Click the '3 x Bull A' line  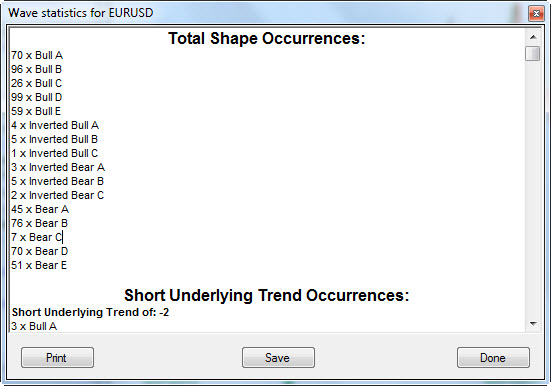[34, 326]
